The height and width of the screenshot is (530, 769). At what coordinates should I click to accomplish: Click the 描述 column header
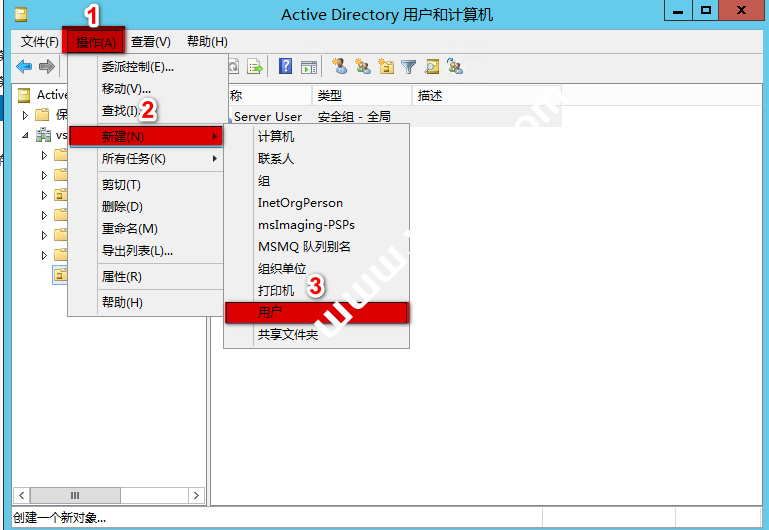pyautogui.click(x=487, y=95)
